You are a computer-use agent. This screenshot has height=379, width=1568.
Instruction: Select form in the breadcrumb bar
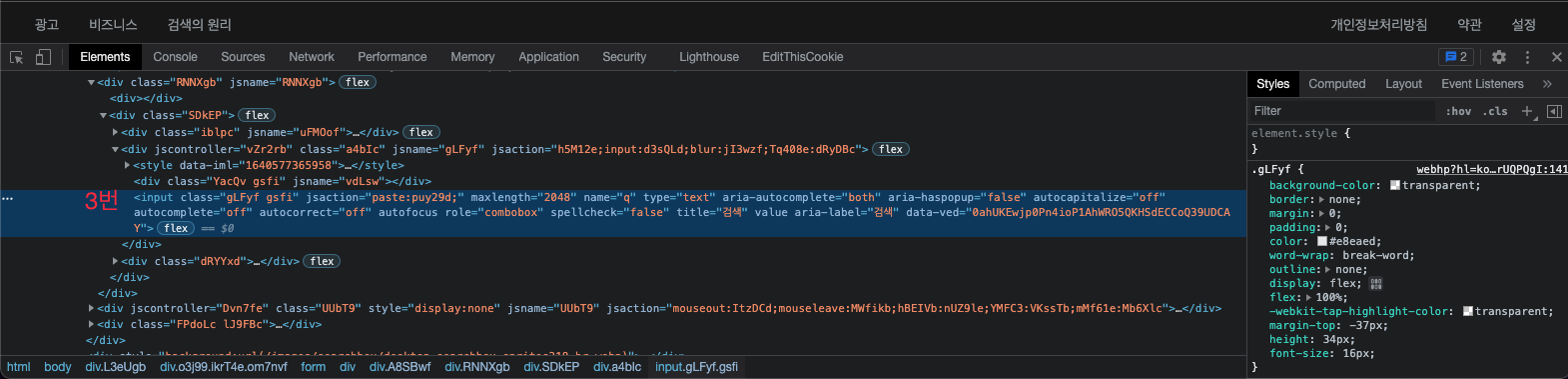(314, 367)
